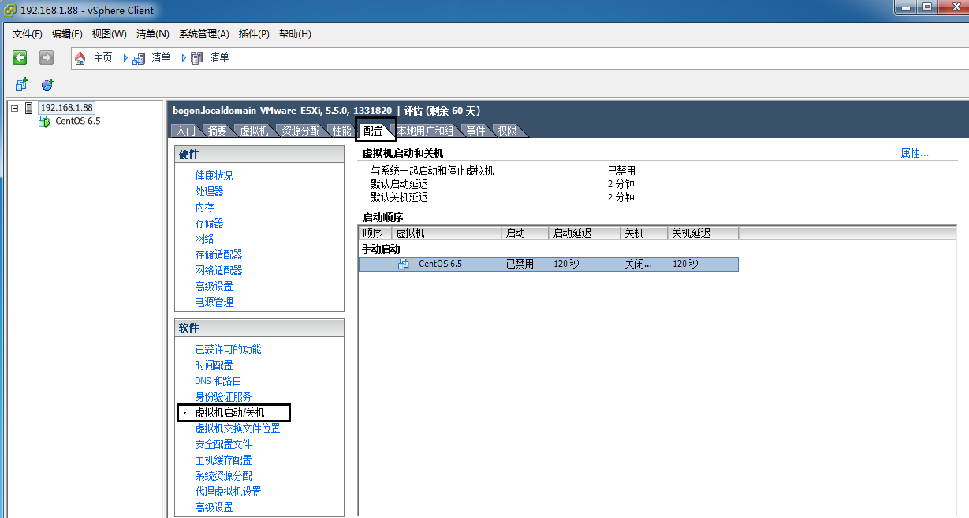The width and height of the screenshot is (969, 518).
Task: Click the second 清单 server icon in breadcrumb
Action: [197, 59]
